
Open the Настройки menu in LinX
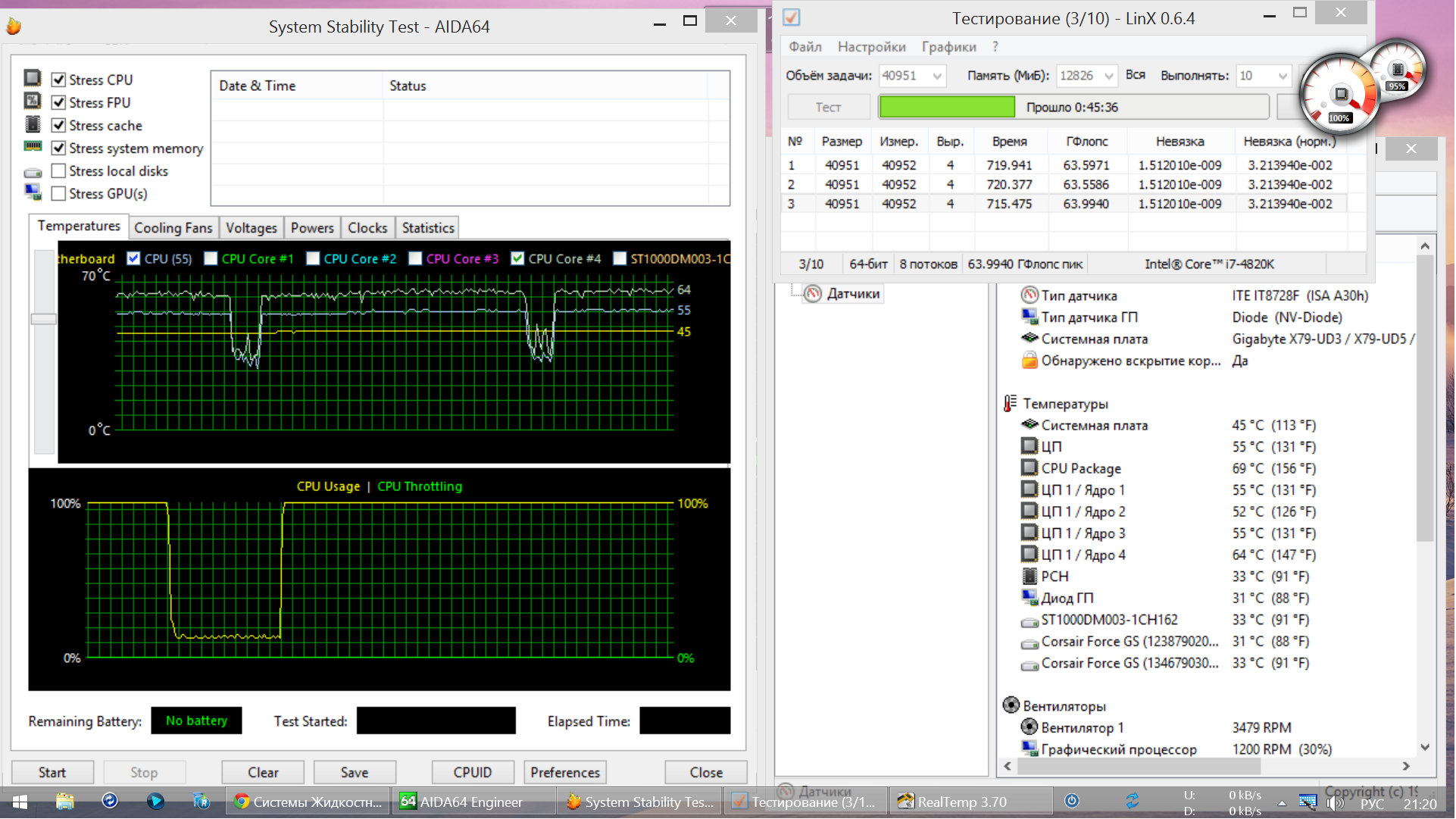871,47
